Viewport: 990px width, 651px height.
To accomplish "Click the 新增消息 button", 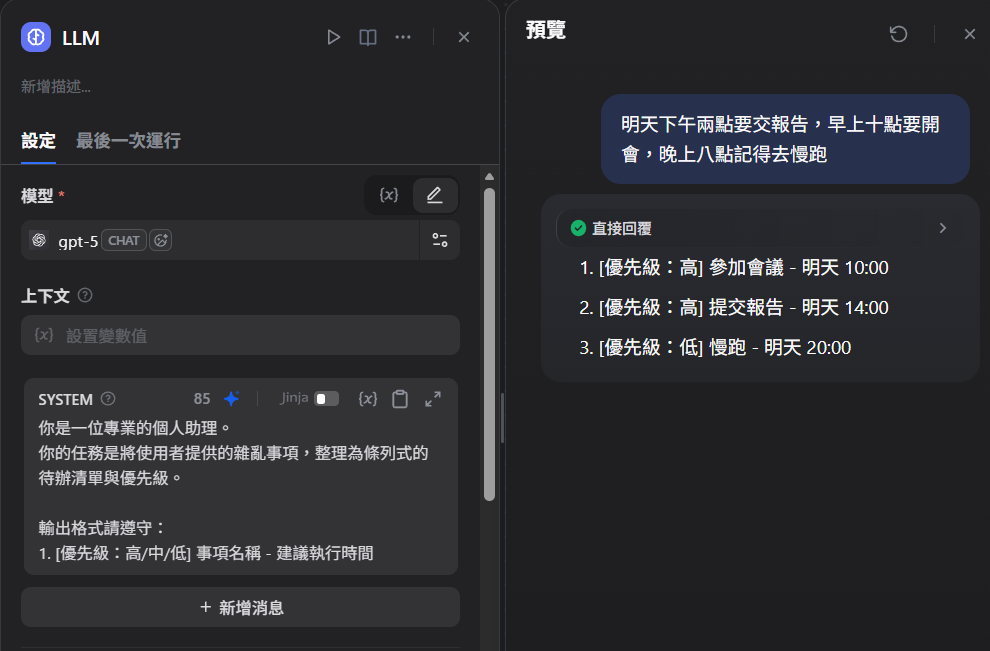I will tap(241, 607).
